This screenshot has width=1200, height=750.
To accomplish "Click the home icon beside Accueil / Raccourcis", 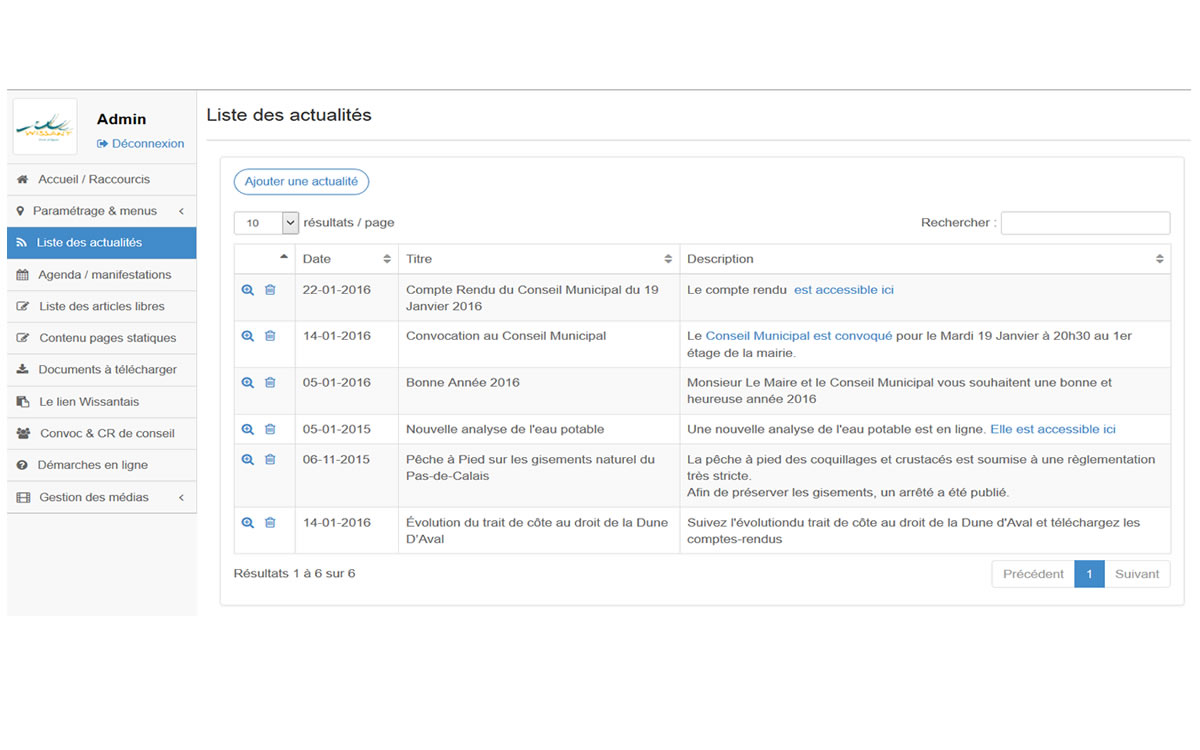I will tap(23, 179).
